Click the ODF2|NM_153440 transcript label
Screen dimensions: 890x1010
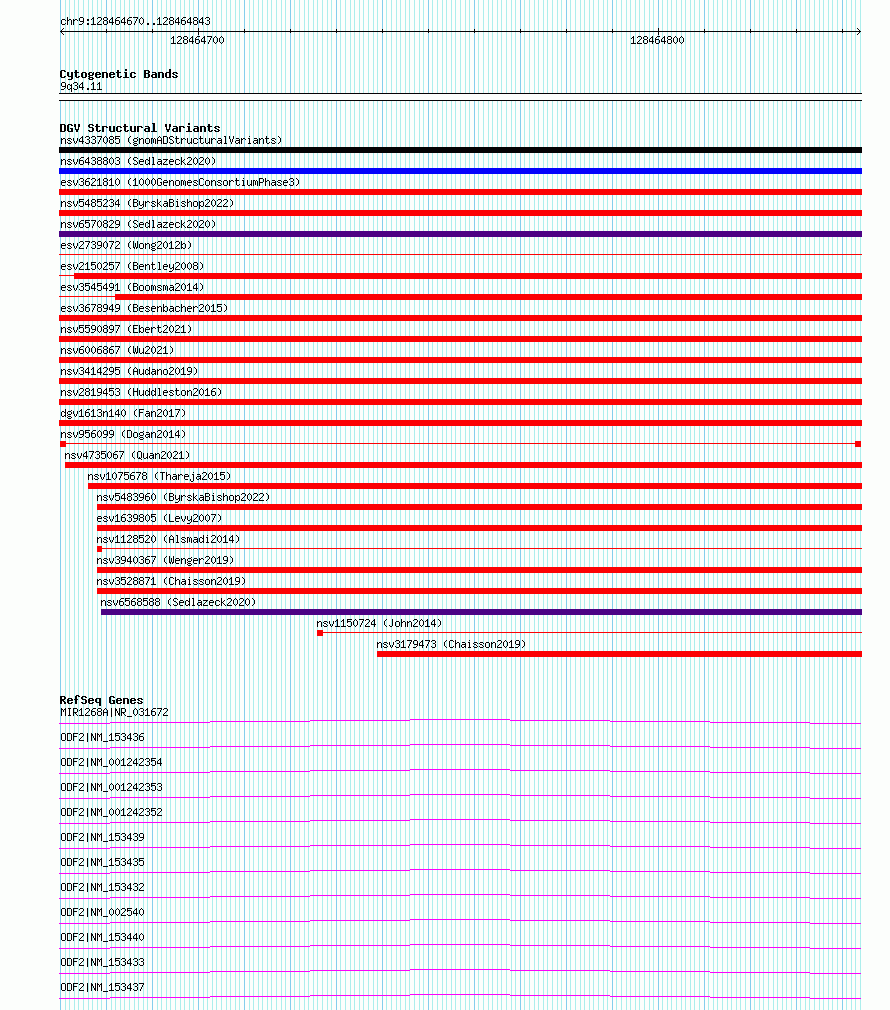tap(102, 937)
